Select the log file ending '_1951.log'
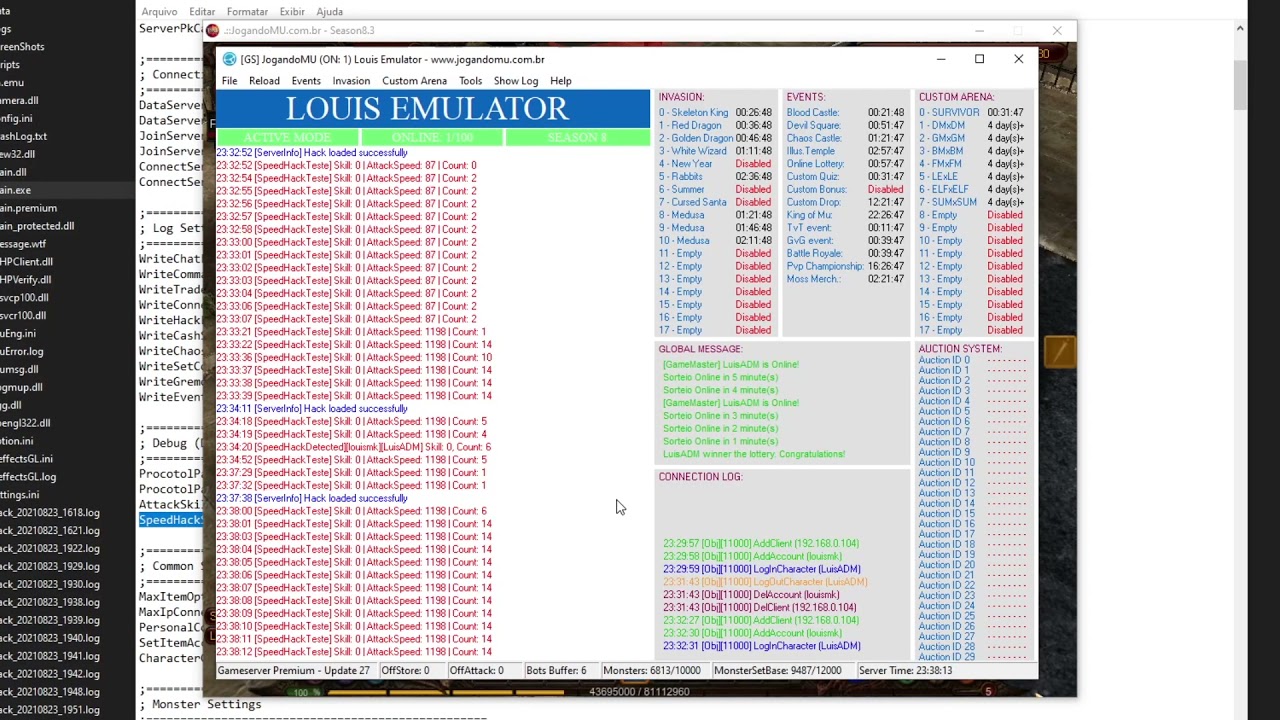 (x=50, y=710)
